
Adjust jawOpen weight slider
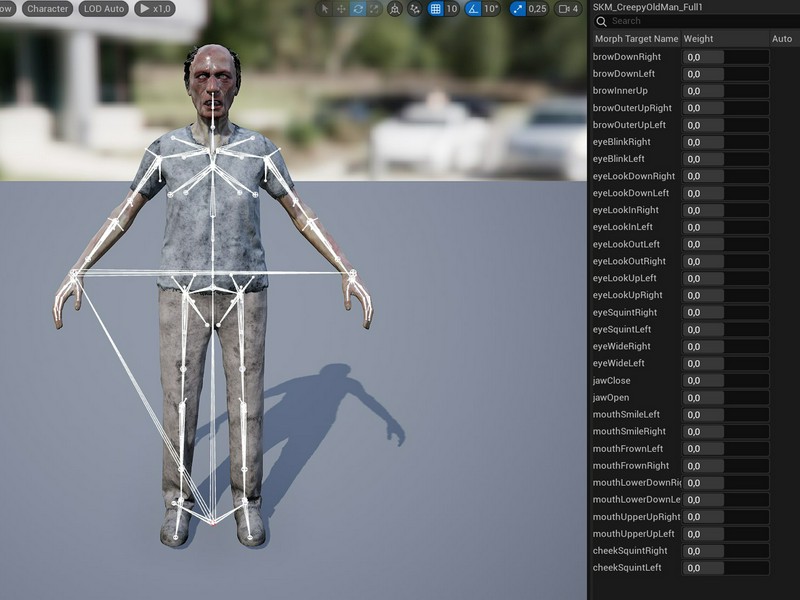(726, 397)
